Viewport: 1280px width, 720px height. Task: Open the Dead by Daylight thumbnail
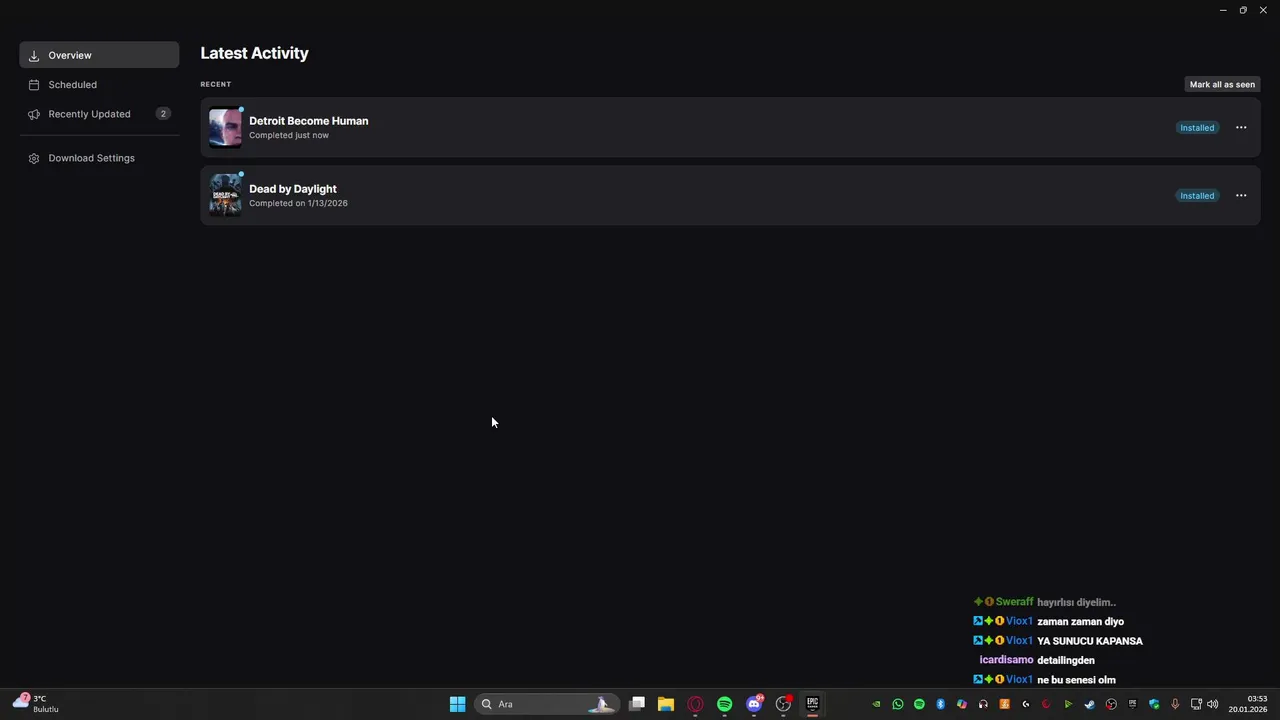tap(225, 195)
